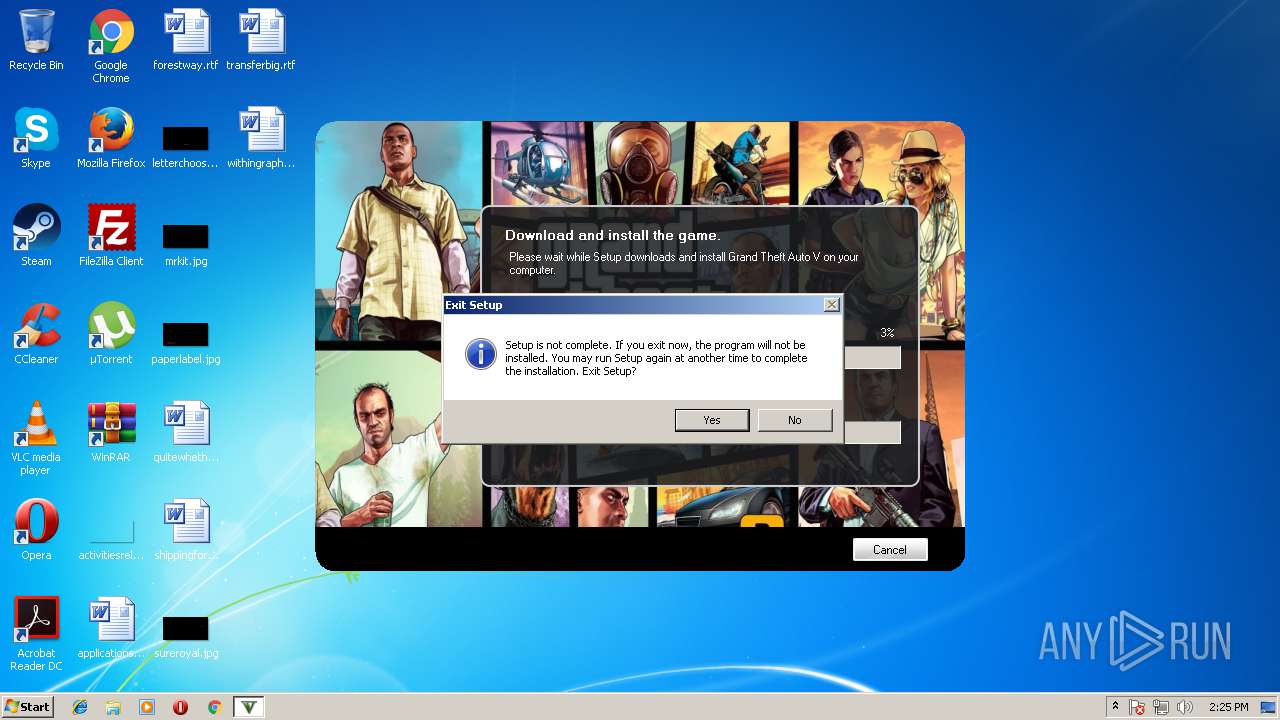The height and width of the screenshot is (720, 1280).
Task: Open the Skype desktop shortcut
Action: click(36, 138)
